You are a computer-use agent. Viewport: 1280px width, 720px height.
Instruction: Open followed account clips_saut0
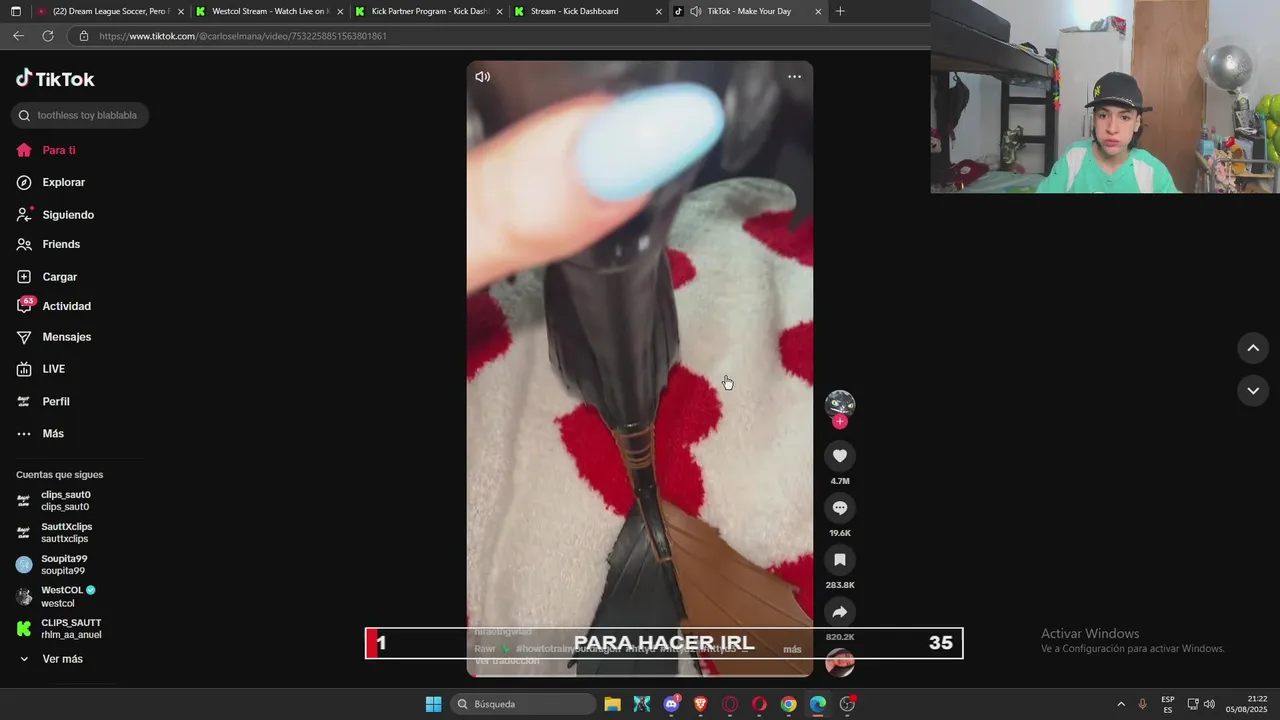(x=55, y=501)
